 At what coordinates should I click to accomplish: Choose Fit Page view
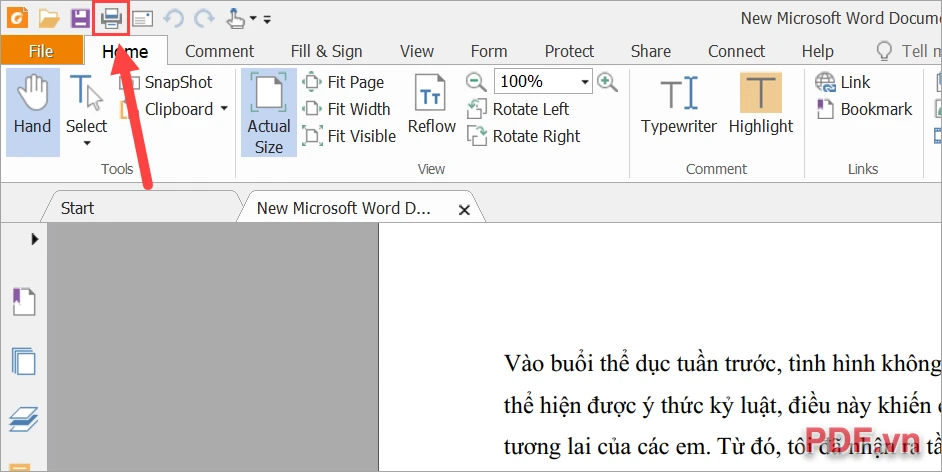(343, 82)
